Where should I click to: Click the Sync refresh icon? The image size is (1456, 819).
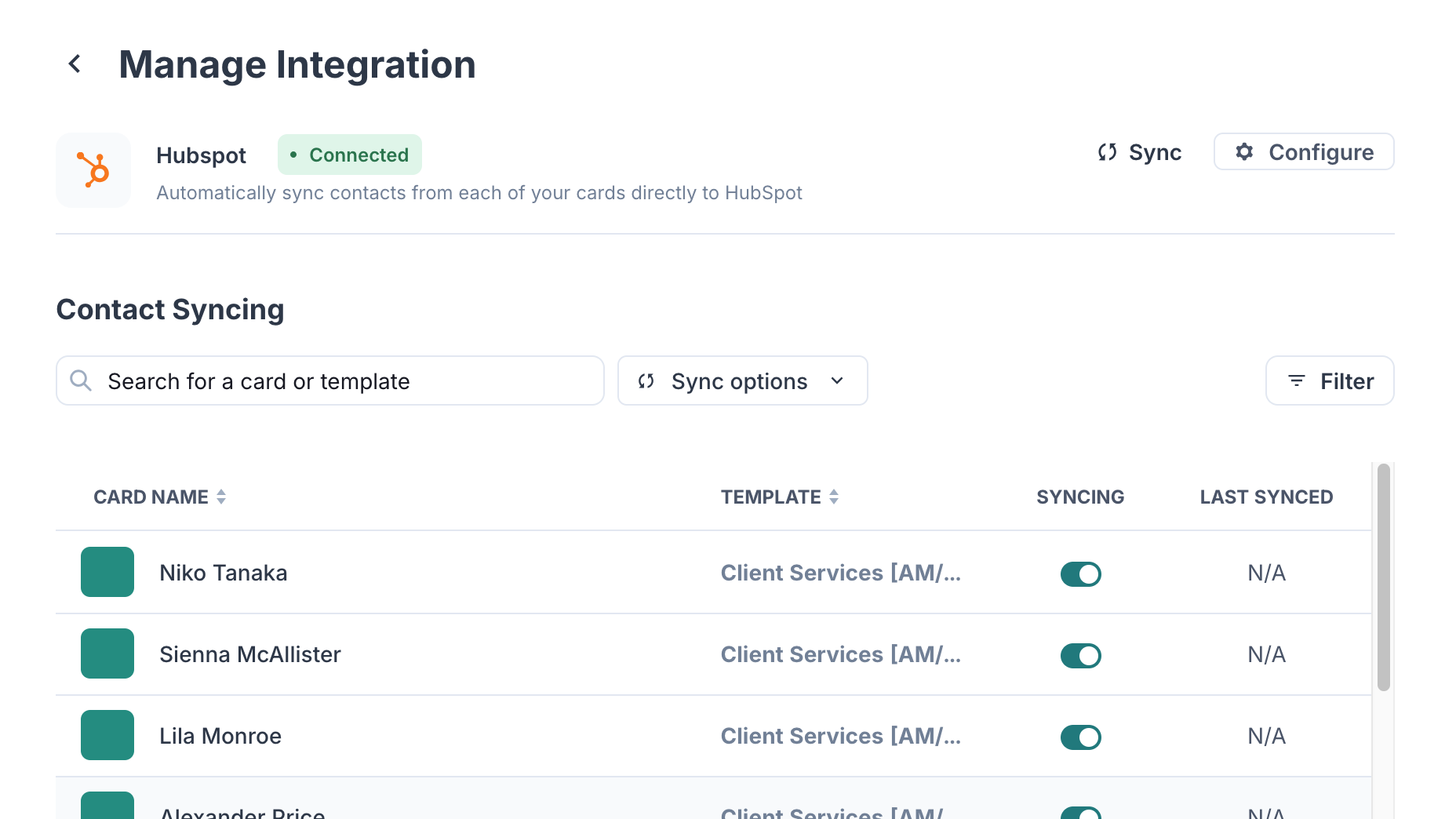pyautogui.click(x=1107, y=152)
